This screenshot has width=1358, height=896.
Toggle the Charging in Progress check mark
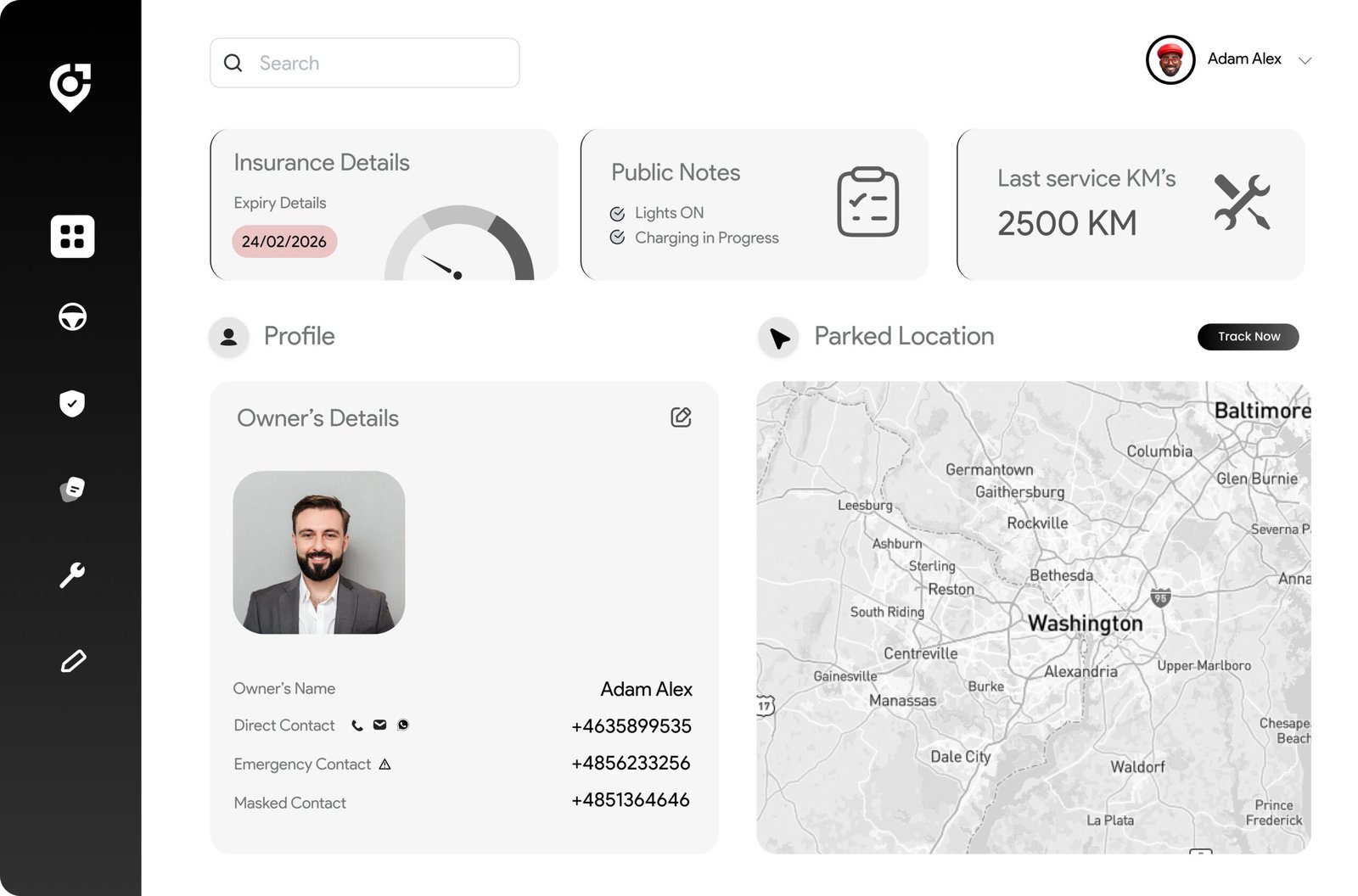(x=617, y=238)
